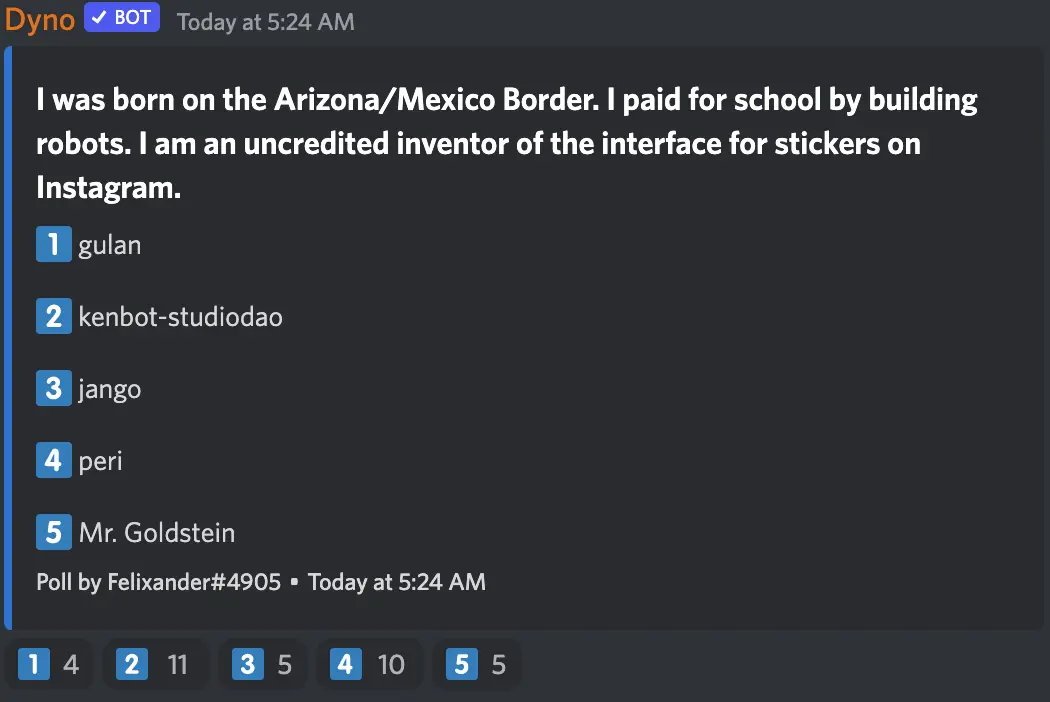
Task: Vote for the last reaction, number 5
Action: (x=477, y=664)
